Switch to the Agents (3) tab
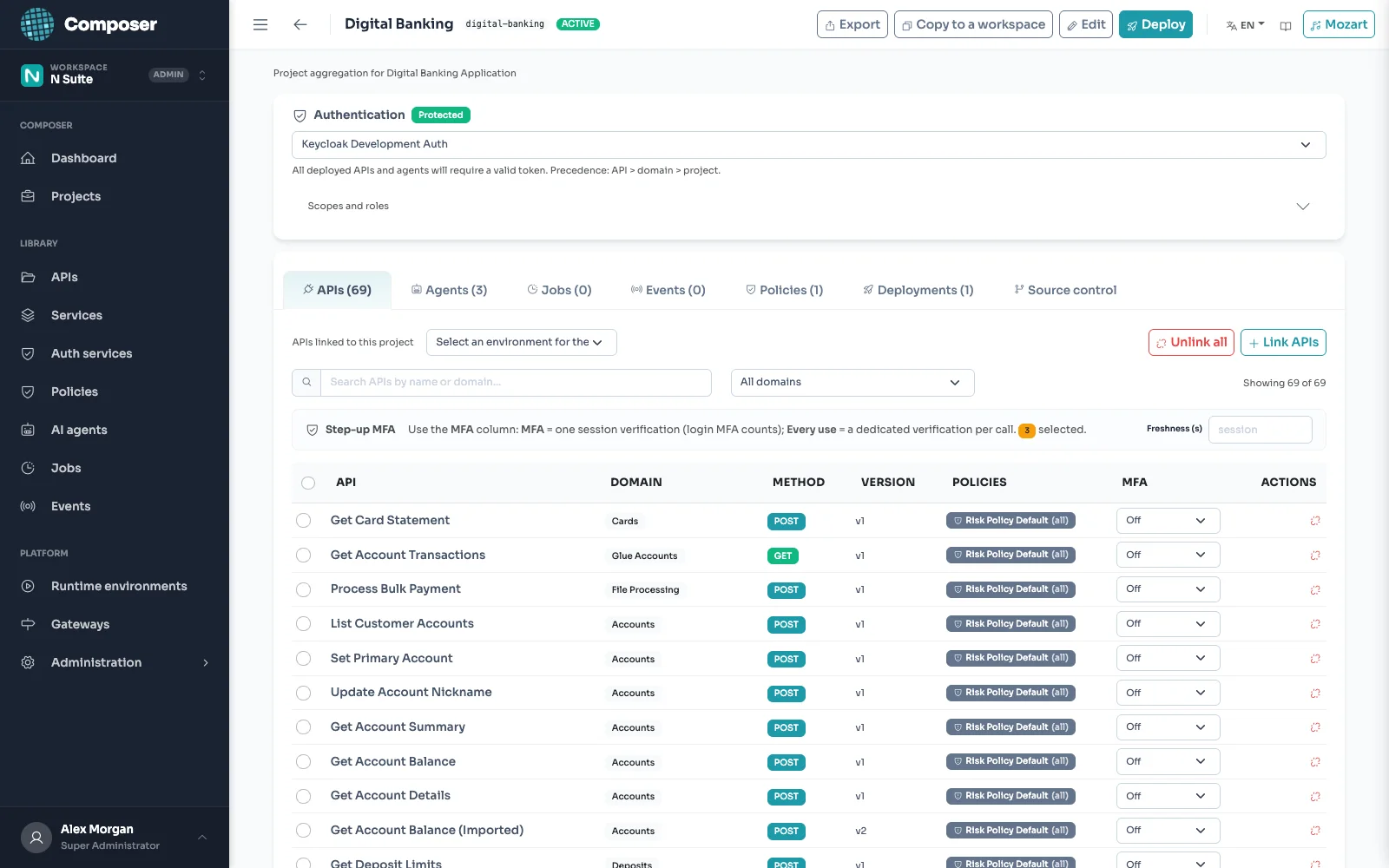Image resolution: width=1389 pixels, height=868 pixels. coord(449,290)
